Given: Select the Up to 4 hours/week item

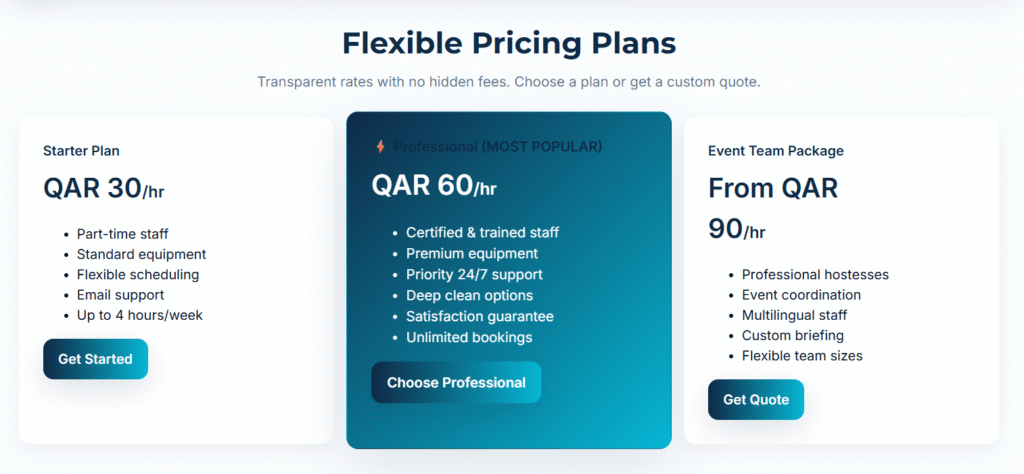Looking at the screenshot, I should pyautogui.click(x=140, y=315).
